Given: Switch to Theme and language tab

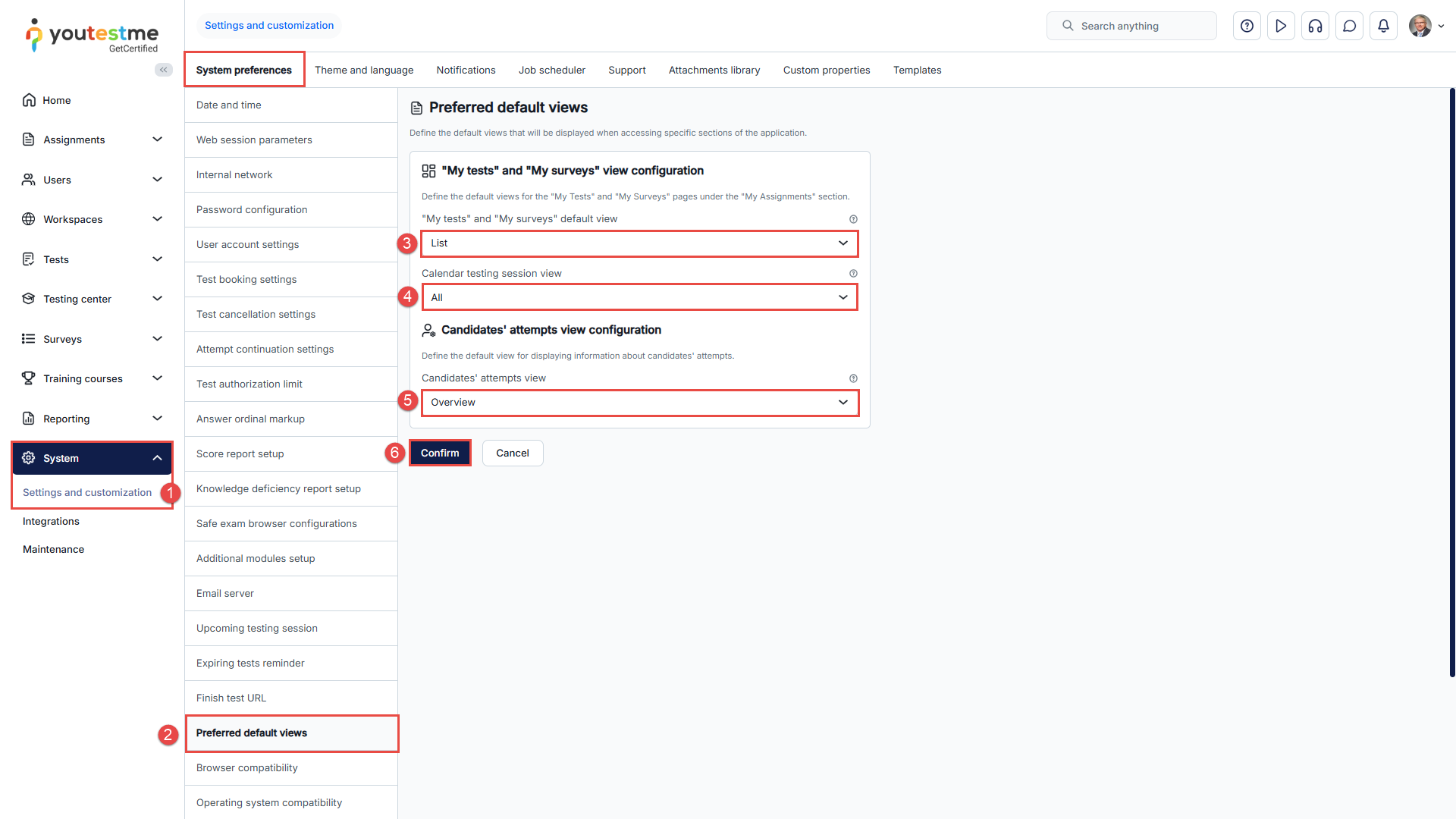Looking at the screenshot, I should pos(364,70).
